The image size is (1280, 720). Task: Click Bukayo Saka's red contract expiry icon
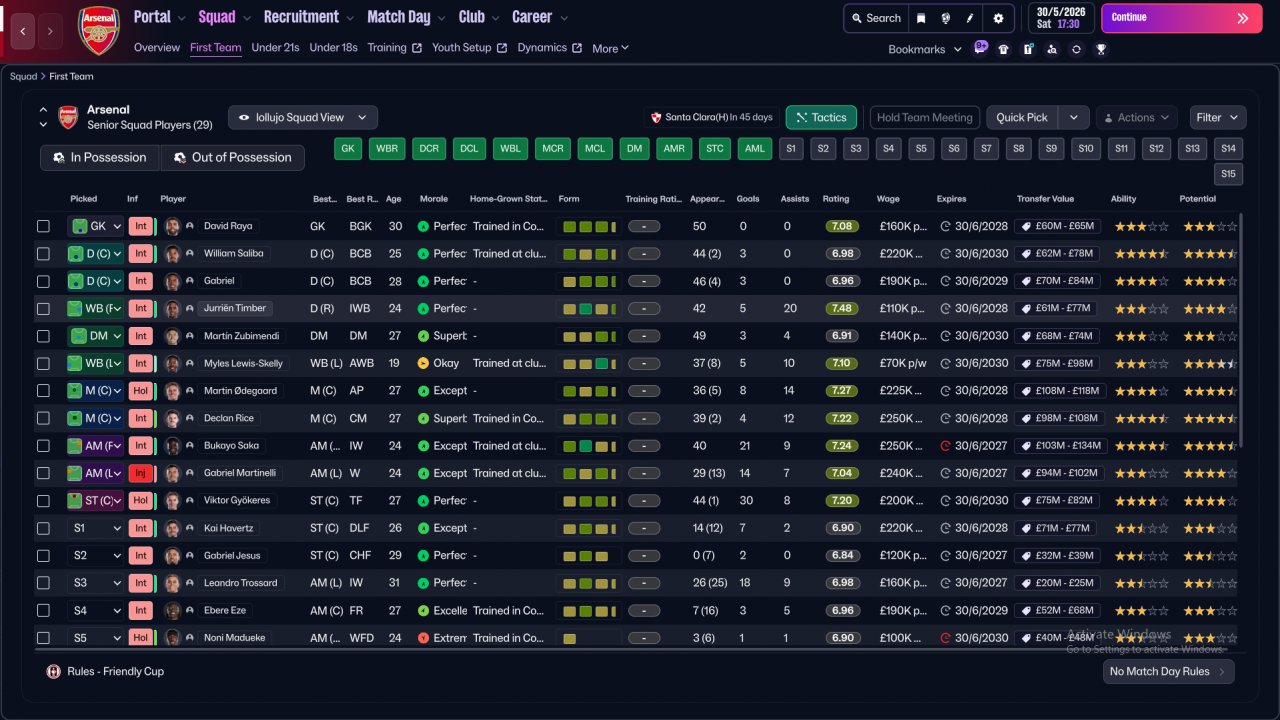pyautogui.click(x=946, y=446)
